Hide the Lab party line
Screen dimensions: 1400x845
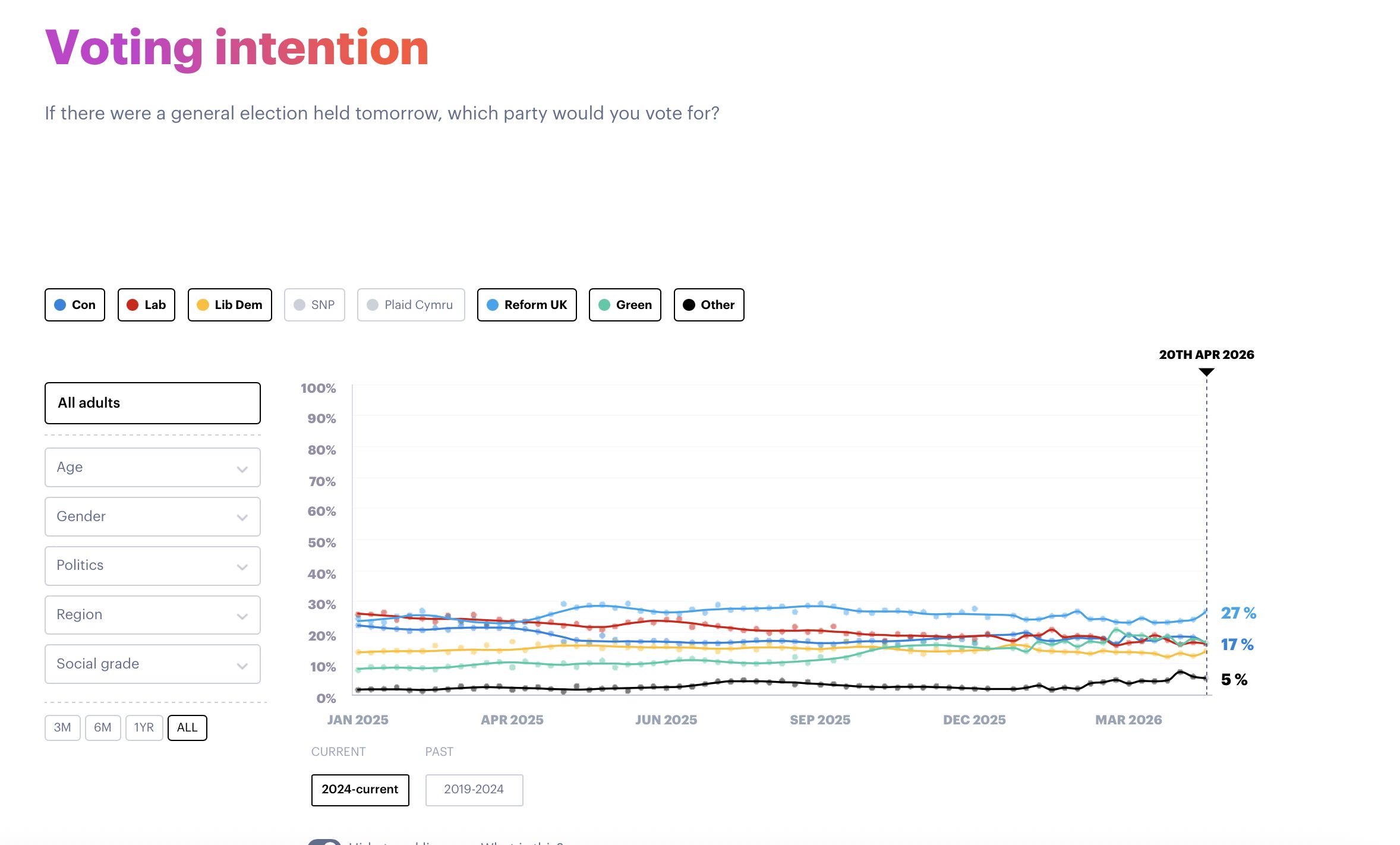[146, 305]
